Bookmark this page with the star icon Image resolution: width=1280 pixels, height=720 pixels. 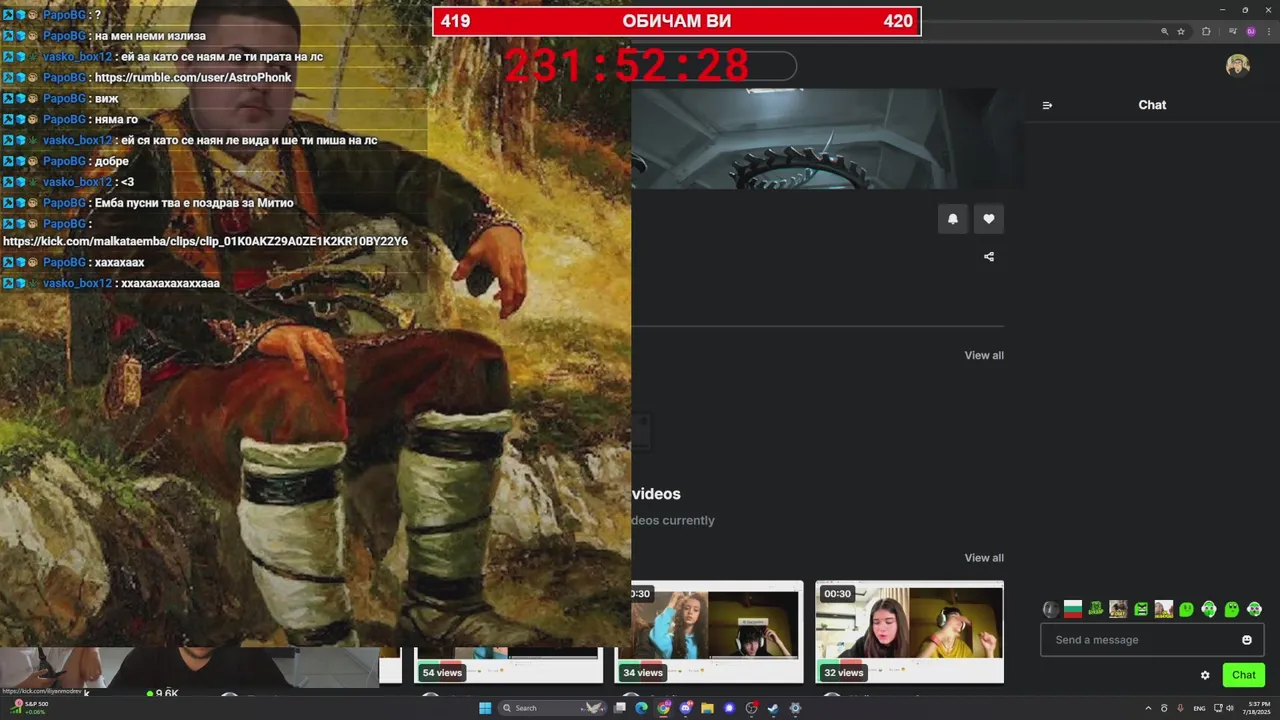(x=1181, y=32)
